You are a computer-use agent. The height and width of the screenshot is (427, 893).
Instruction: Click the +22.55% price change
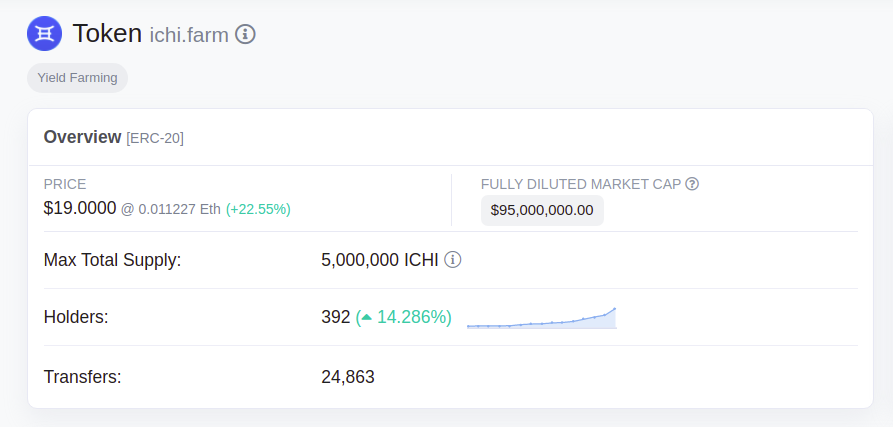(x=259, y=210)
